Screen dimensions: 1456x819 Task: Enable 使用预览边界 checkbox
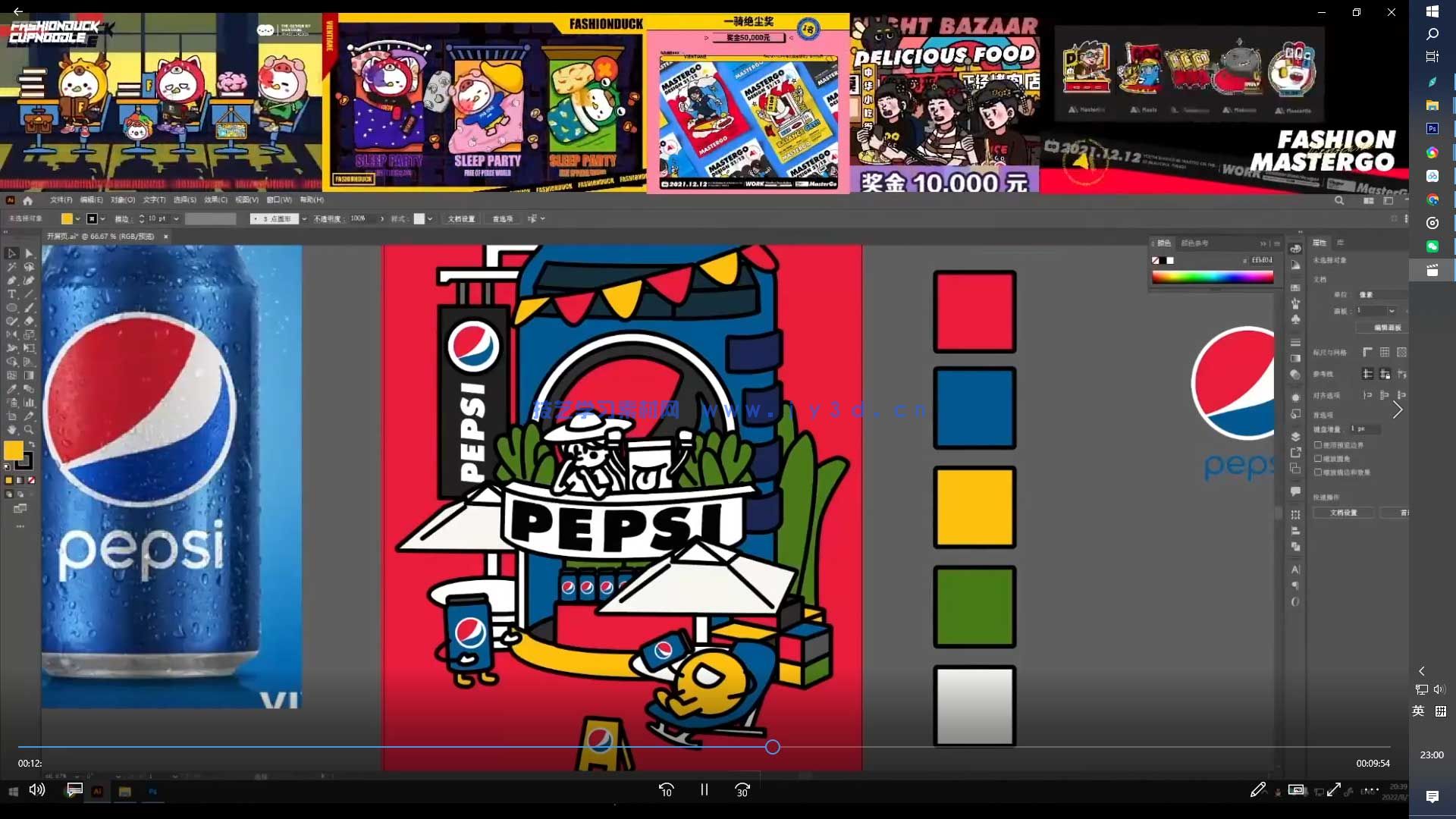[1318, 445]
